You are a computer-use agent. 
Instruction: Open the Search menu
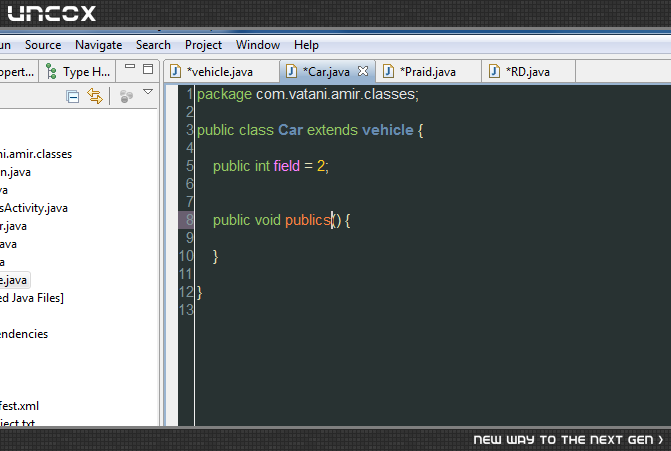tap(153, 45)
